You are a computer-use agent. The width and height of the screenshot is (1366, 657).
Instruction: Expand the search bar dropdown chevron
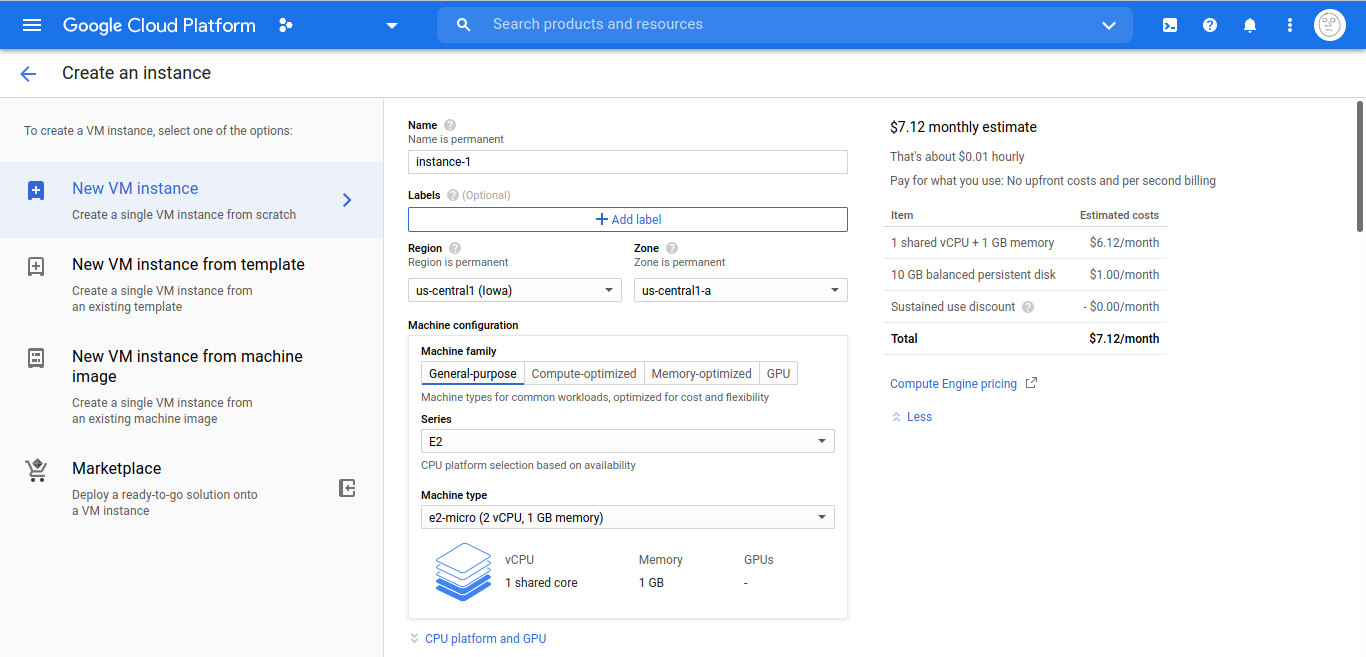click(x=1109, y=25)
